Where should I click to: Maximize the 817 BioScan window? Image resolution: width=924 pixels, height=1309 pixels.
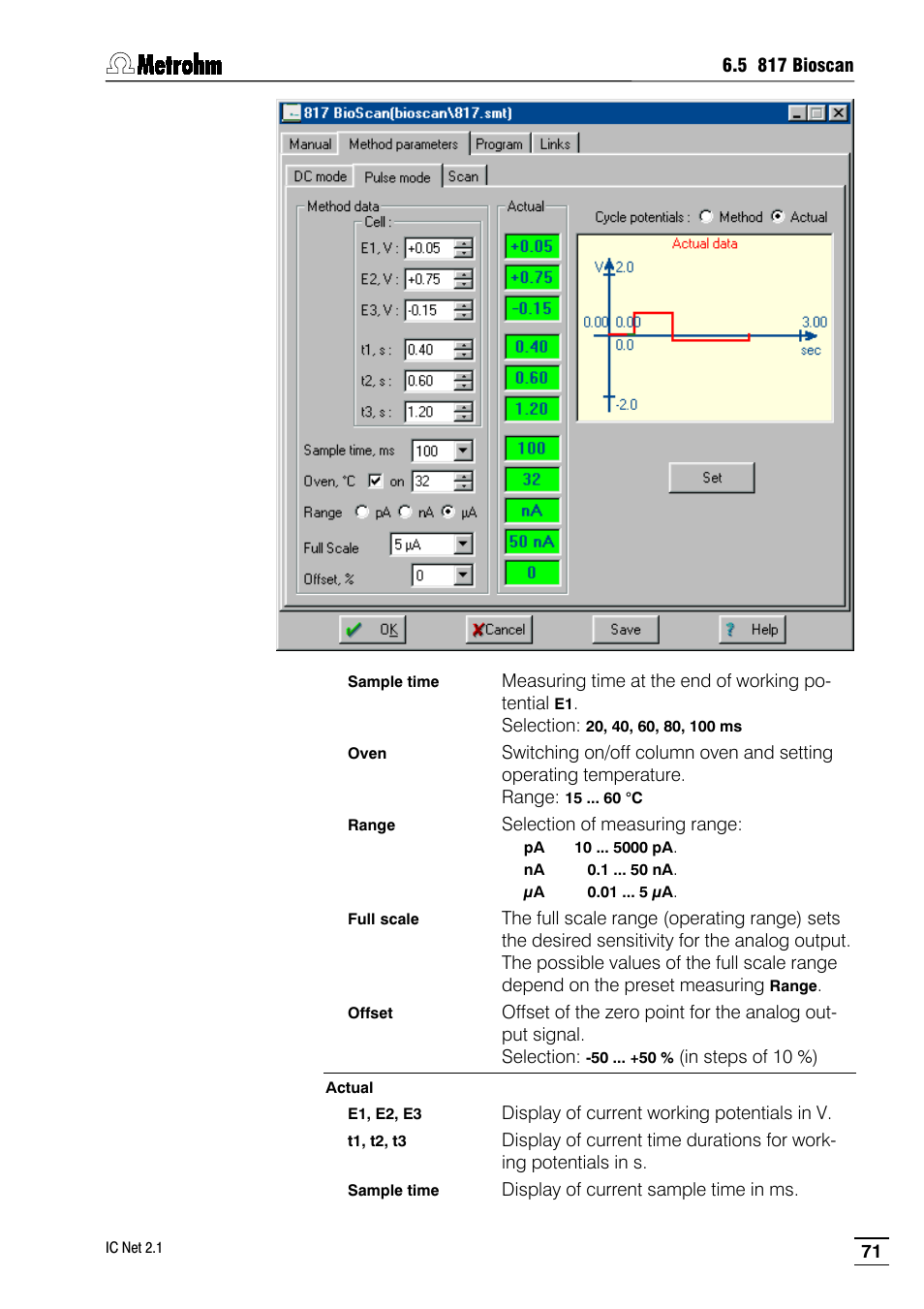pos(816,113)
